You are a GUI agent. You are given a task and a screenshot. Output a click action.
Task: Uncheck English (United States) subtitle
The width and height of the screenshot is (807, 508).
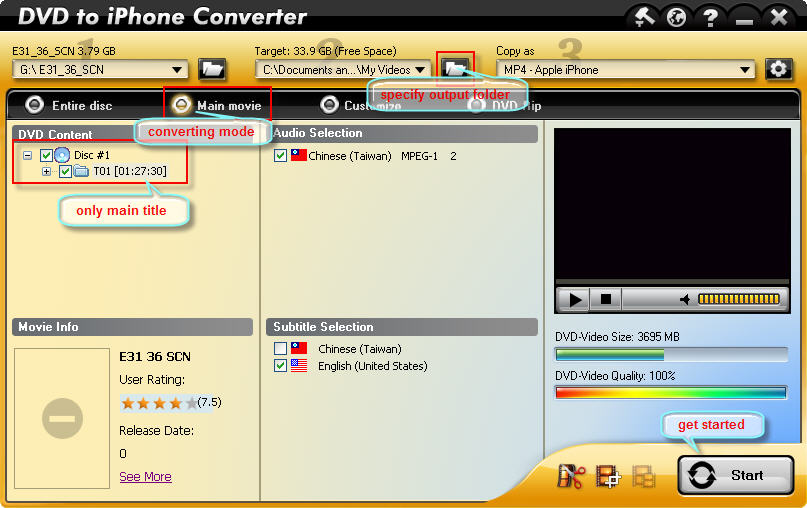(280, 366)
